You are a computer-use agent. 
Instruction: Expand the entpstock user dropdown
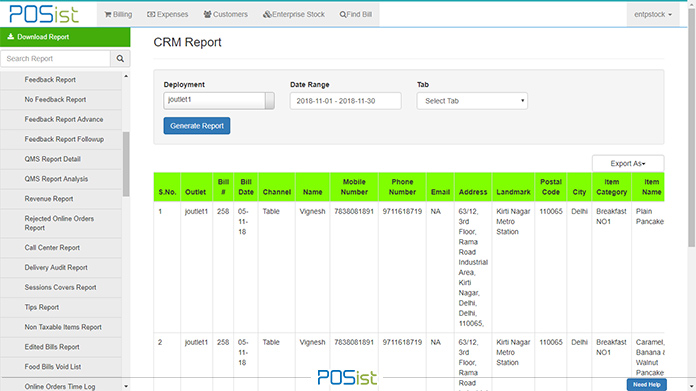tap(653, 14)
